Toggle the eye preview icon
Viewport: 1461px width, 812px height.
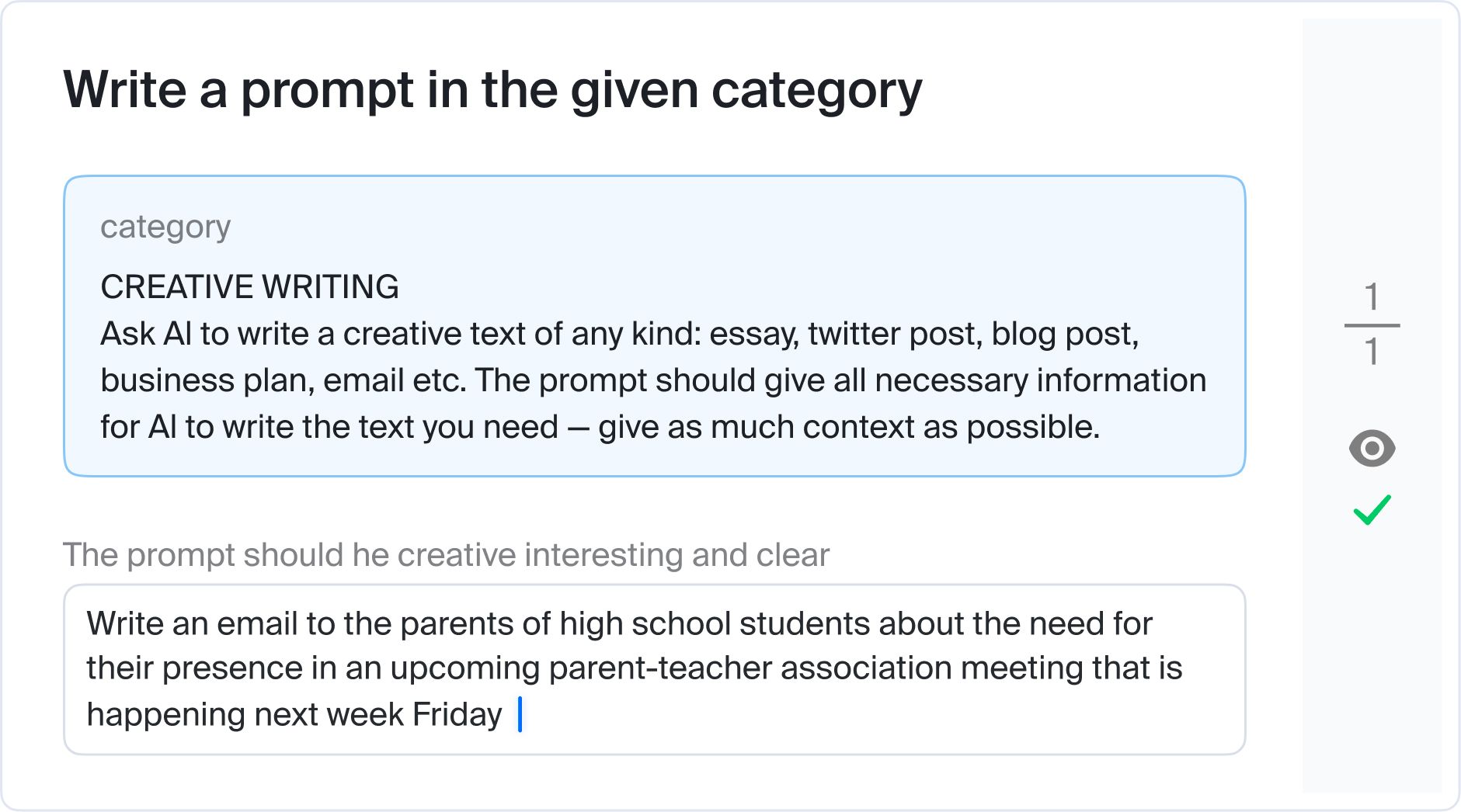[1372, 448]
